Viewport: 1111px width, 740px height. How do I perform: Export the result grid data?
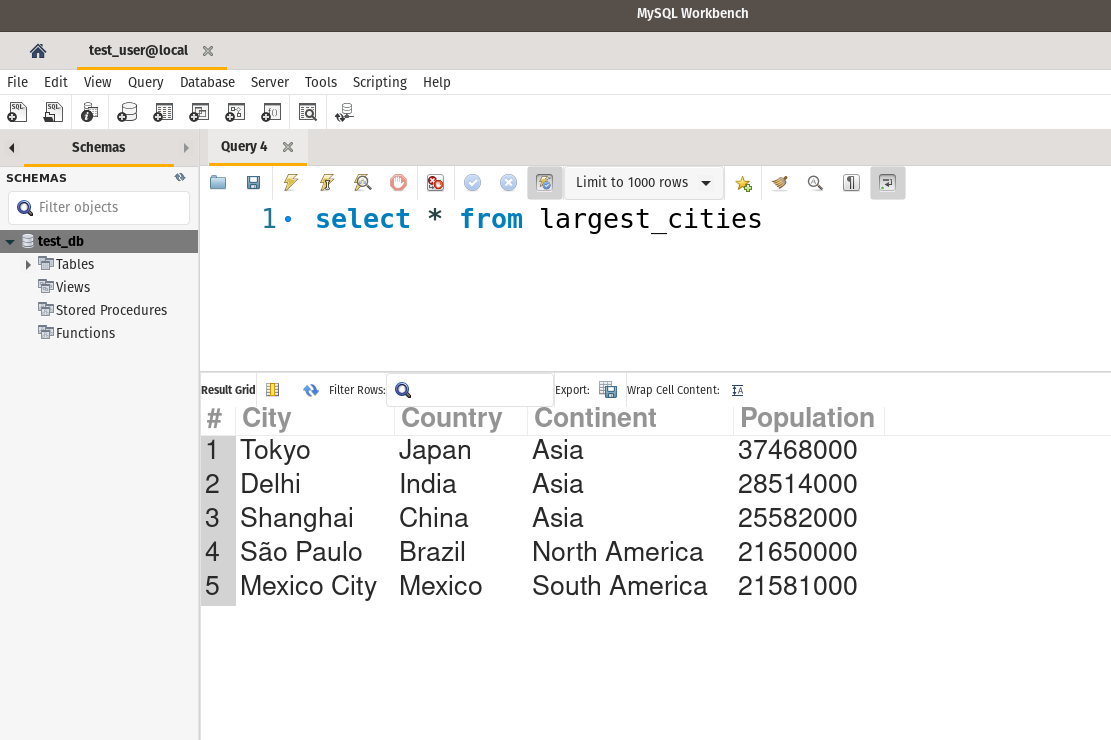[609, 390]
